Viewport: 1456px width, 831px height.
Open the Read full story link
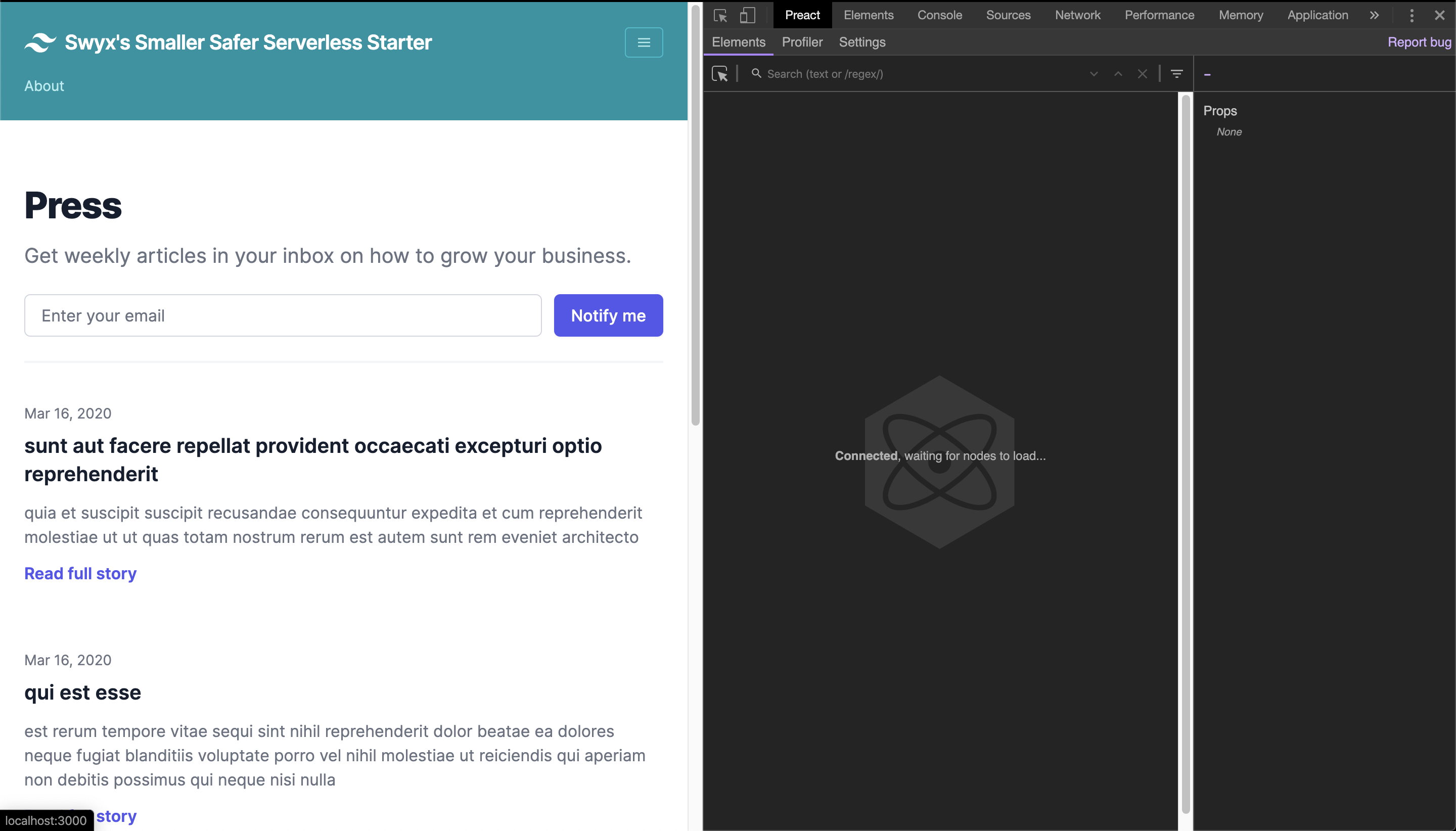click(80, 574)
